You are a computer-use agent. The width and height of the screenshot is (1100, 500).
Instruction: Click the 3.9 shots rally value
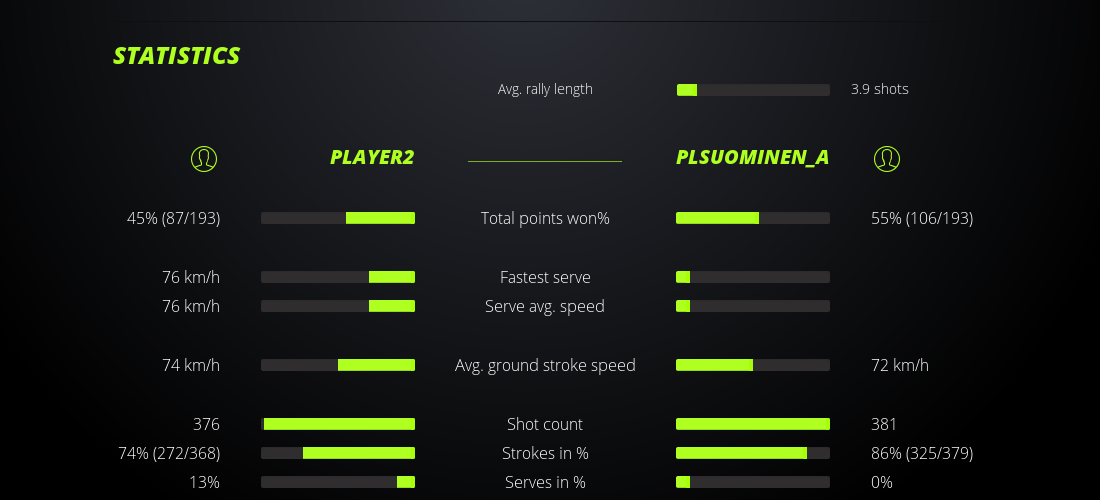(879, 89)
